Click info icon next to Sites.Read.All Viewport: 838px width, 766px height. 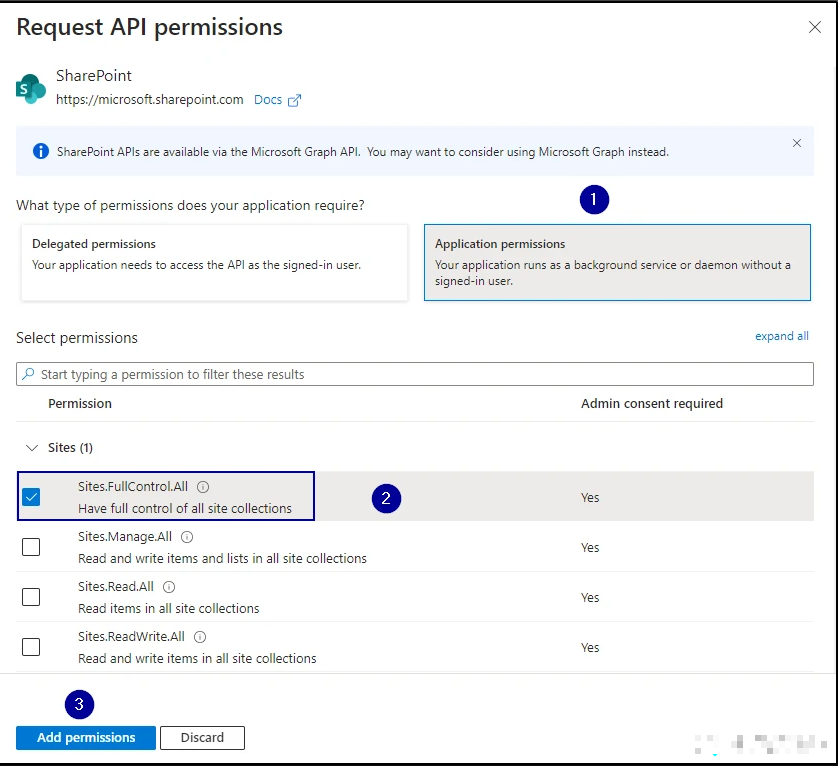(169, 587)
